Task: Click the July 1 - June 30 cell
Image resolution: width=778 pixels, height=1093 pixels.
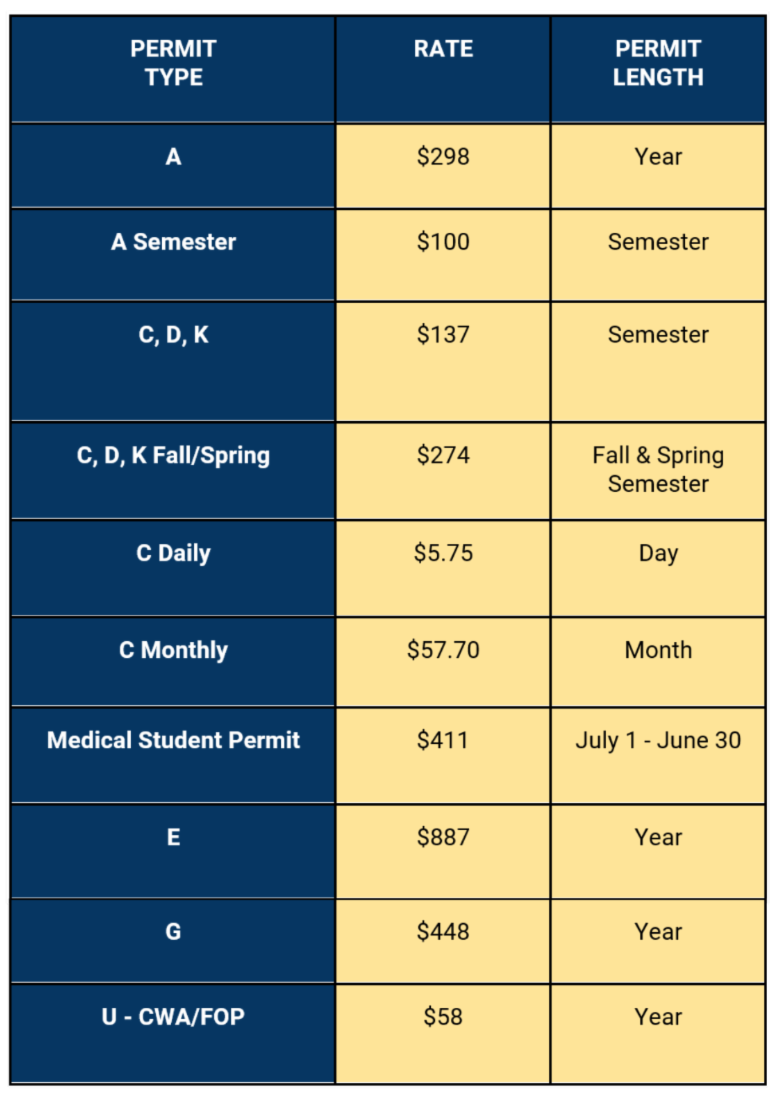Action: (x=658, y=741)
